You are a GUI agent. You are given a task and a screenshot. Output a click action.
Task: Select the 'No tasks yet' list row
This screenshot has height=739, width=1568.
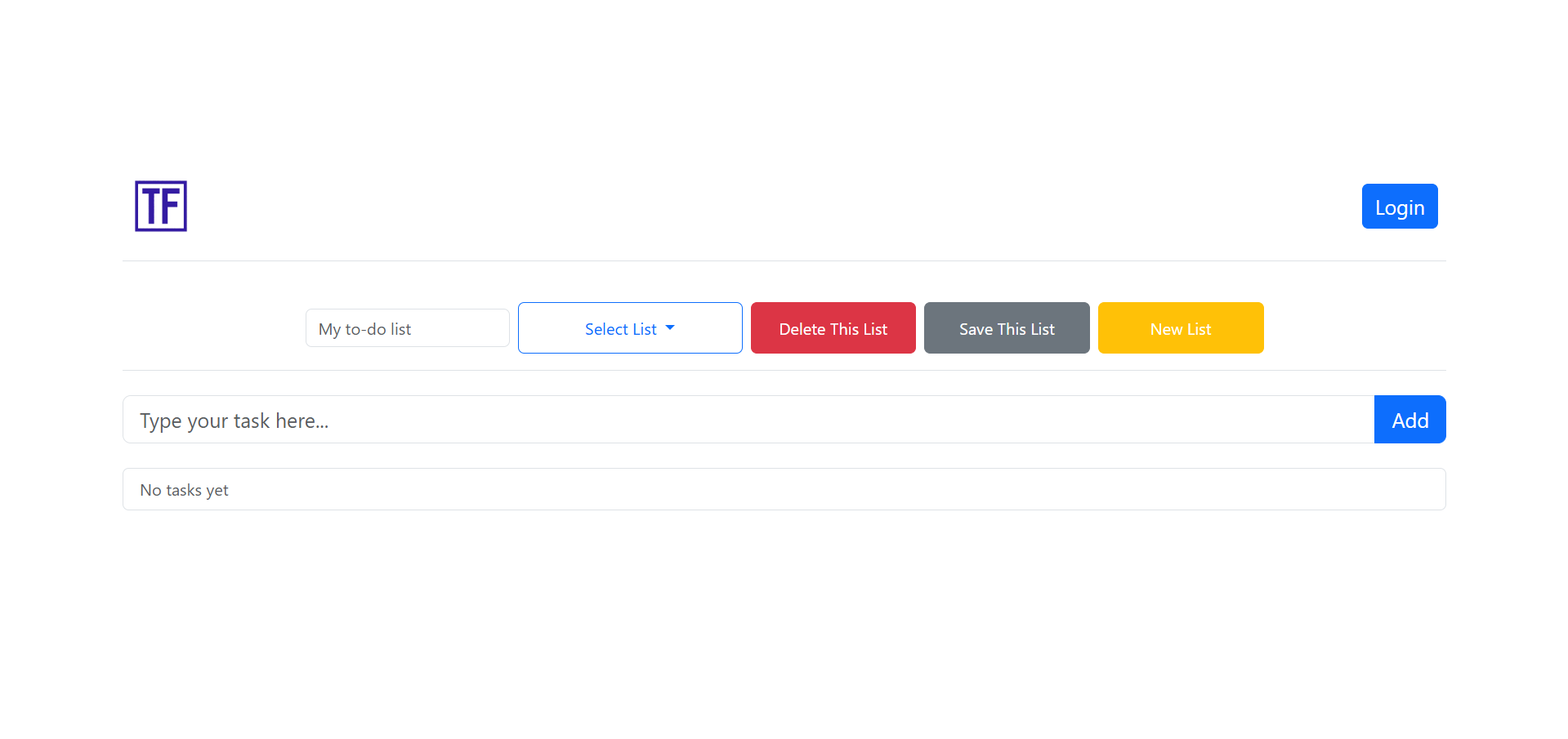783,490
